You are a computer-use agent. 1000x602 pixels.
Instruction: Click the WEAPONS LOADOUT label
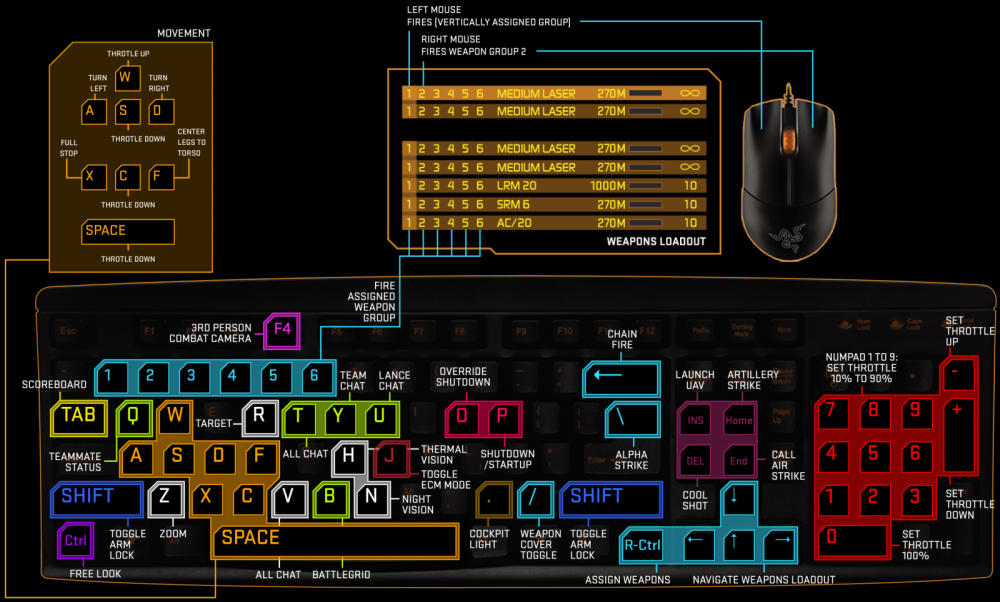pos(656,241)
